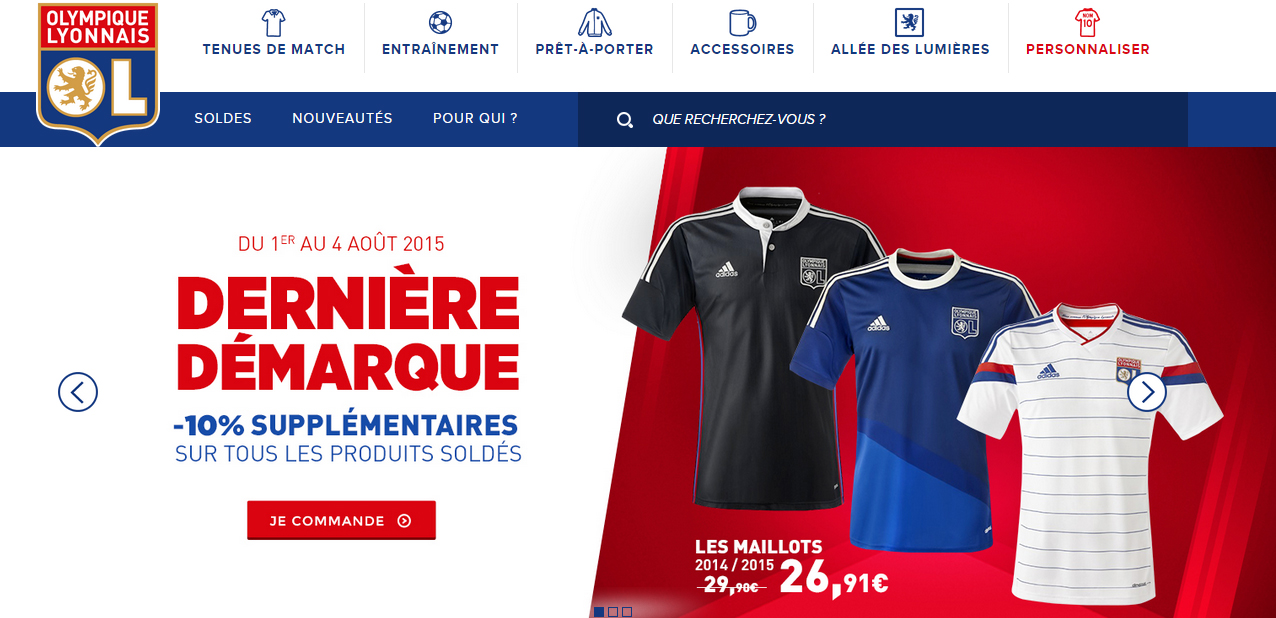Click the Je commande button

[x=341, y=520]
